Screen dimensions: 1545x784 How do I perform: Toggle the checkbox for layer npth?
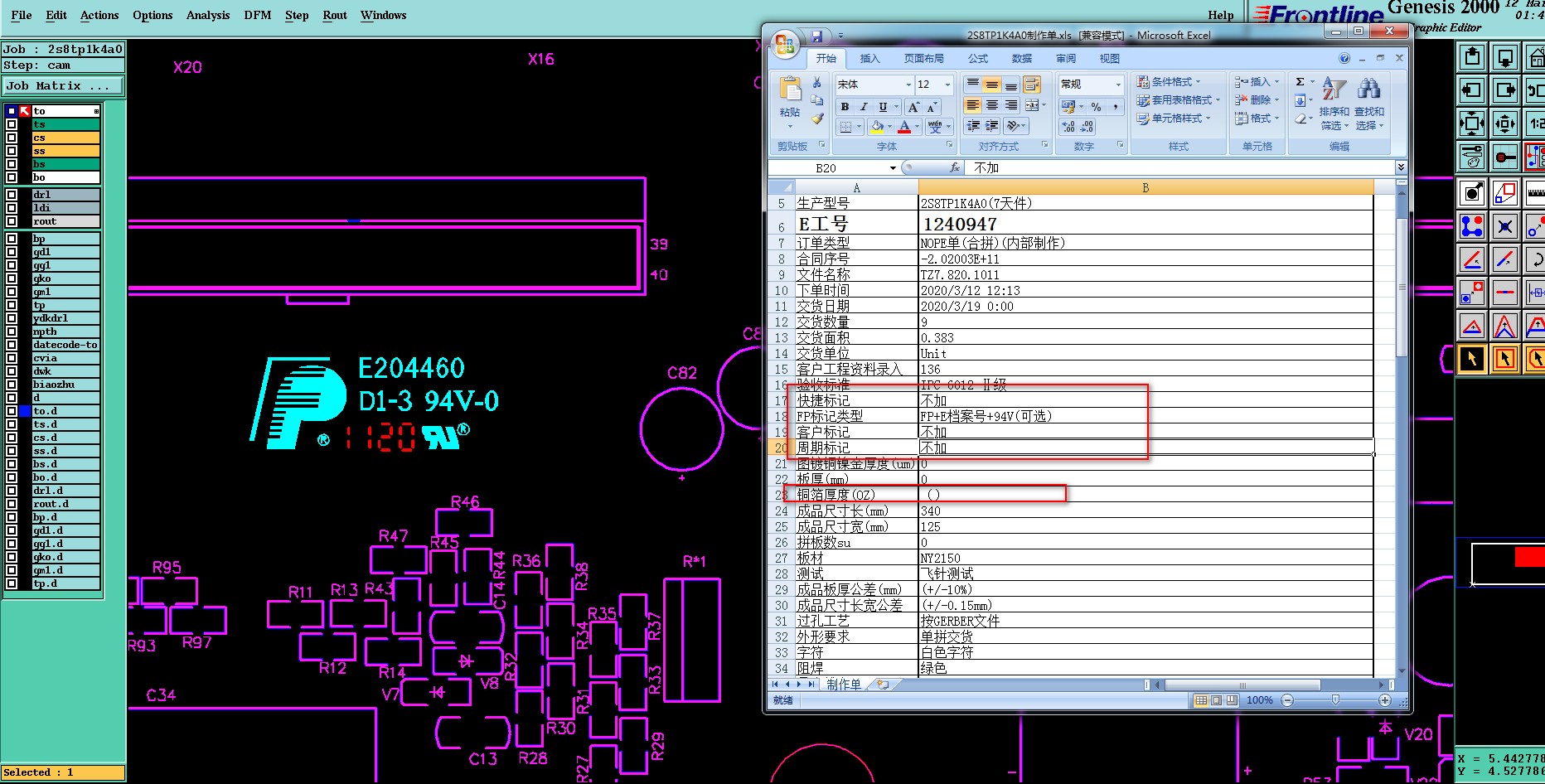(12, 332)
